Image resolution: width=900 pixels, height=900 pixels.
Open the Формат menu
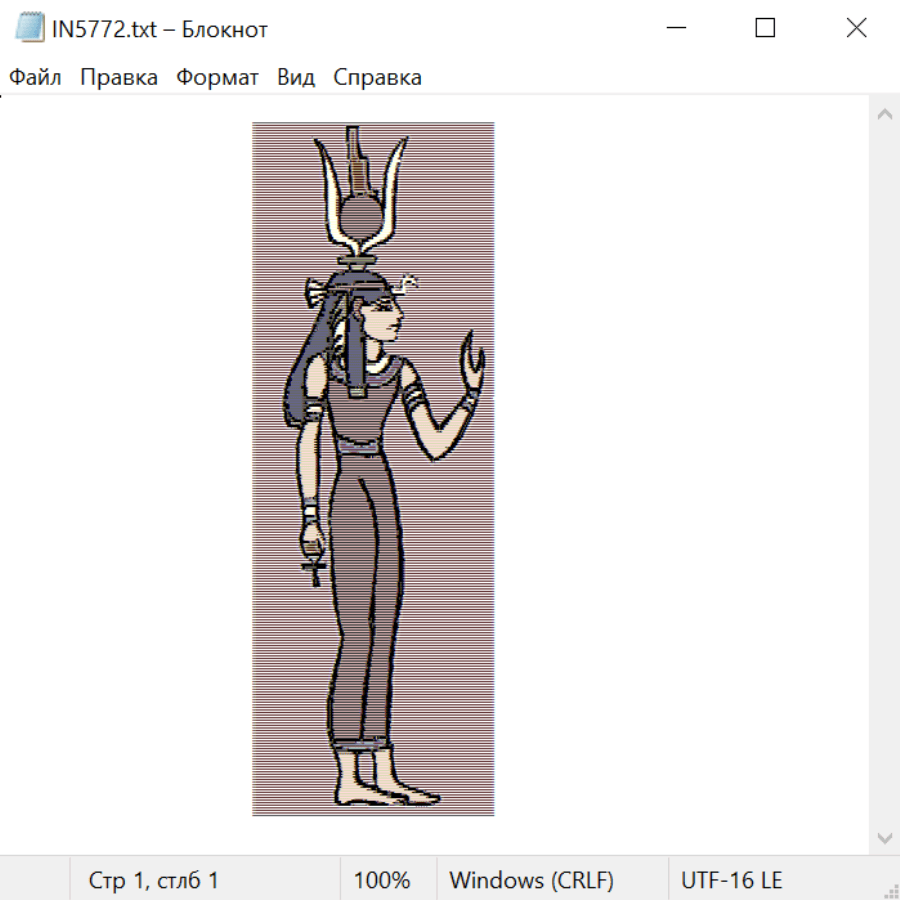tap(217, 78)
